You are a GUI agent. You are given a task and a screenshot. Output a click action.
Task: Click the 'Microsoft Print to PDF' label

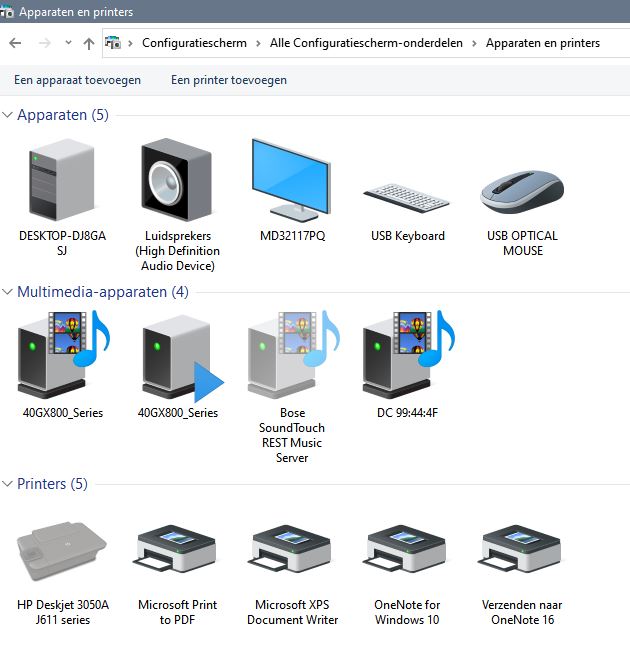tap(177, 612)
